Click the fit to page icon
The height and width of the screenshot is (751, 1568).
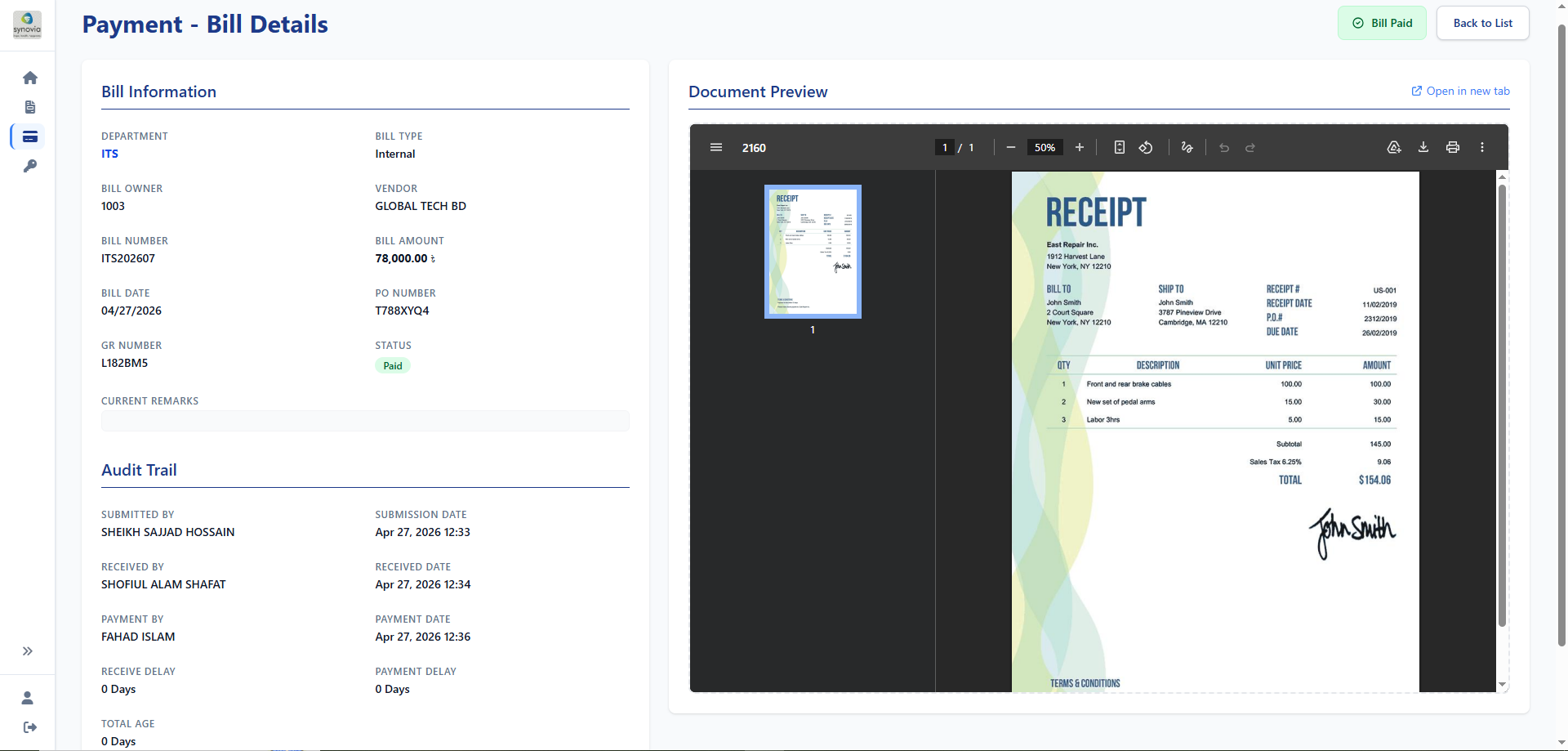click(x=1120, y=147)
